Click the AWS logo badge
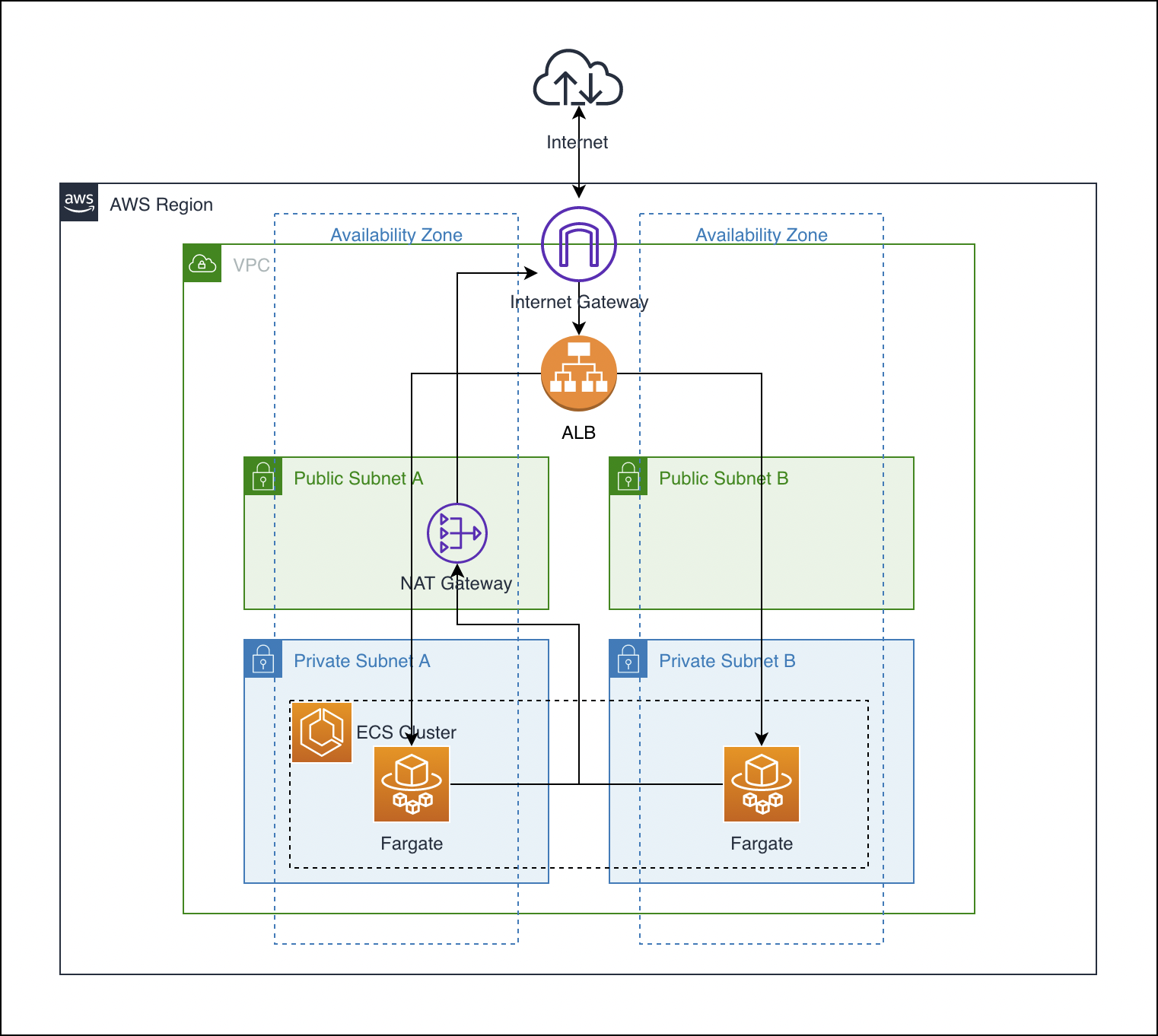The image size is (1158, 1036). pos(79,202)
